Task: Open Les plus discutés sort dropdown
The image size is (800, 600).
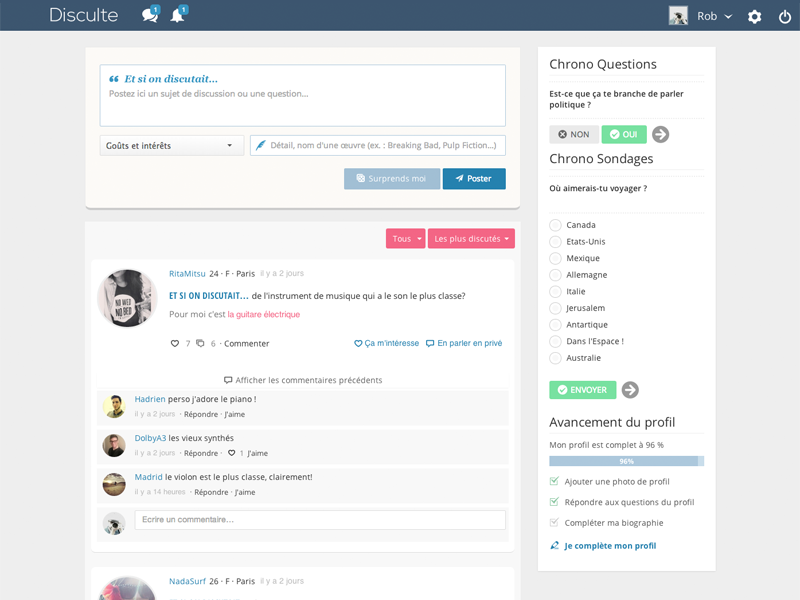Action: tap(471, 238)
